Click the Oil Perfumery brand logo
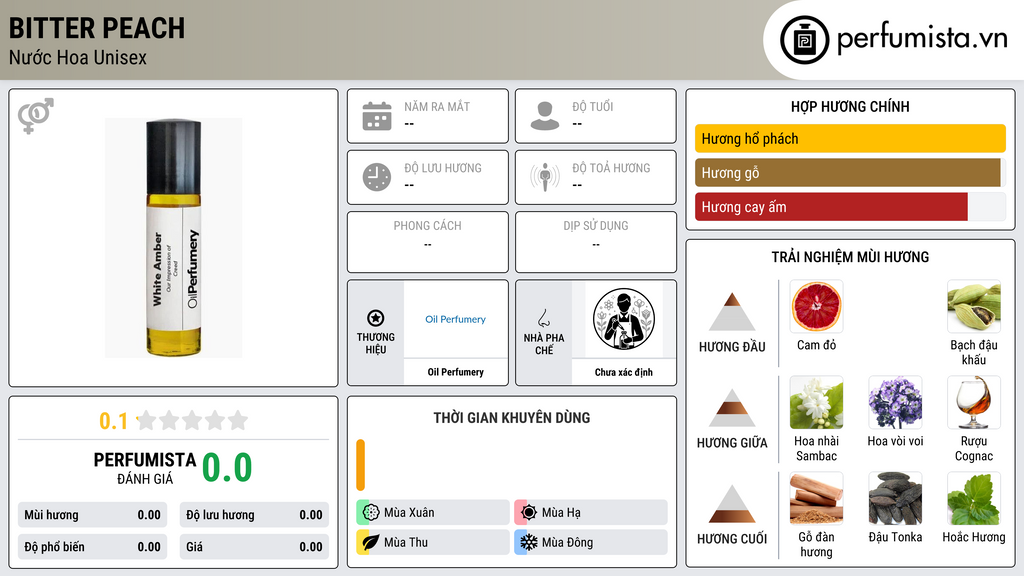1024x576 pixels. click(455, 319)
